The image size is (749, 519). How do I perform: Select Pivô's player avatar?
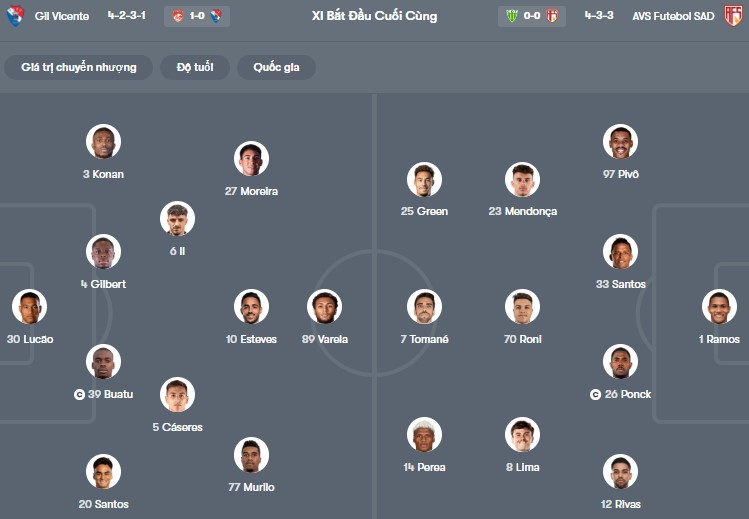click(x=620, y=142)
